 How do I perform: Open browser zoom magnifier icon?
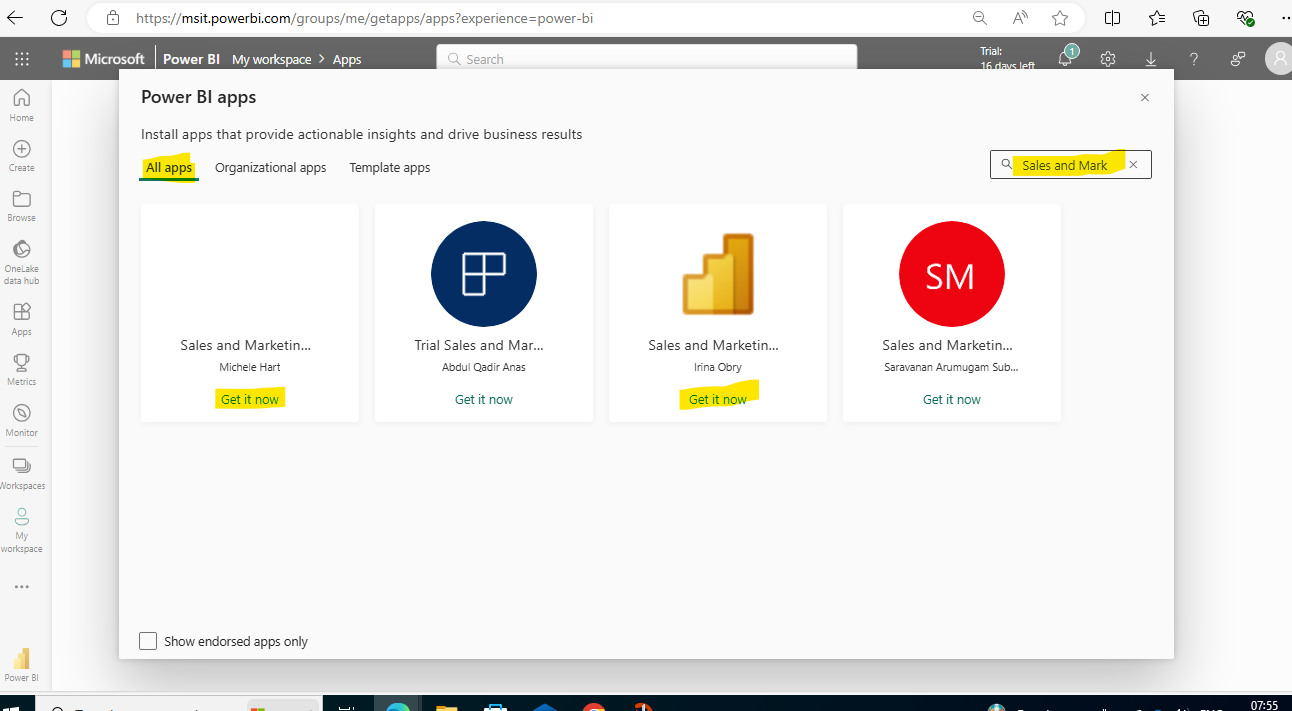(980, 18)
